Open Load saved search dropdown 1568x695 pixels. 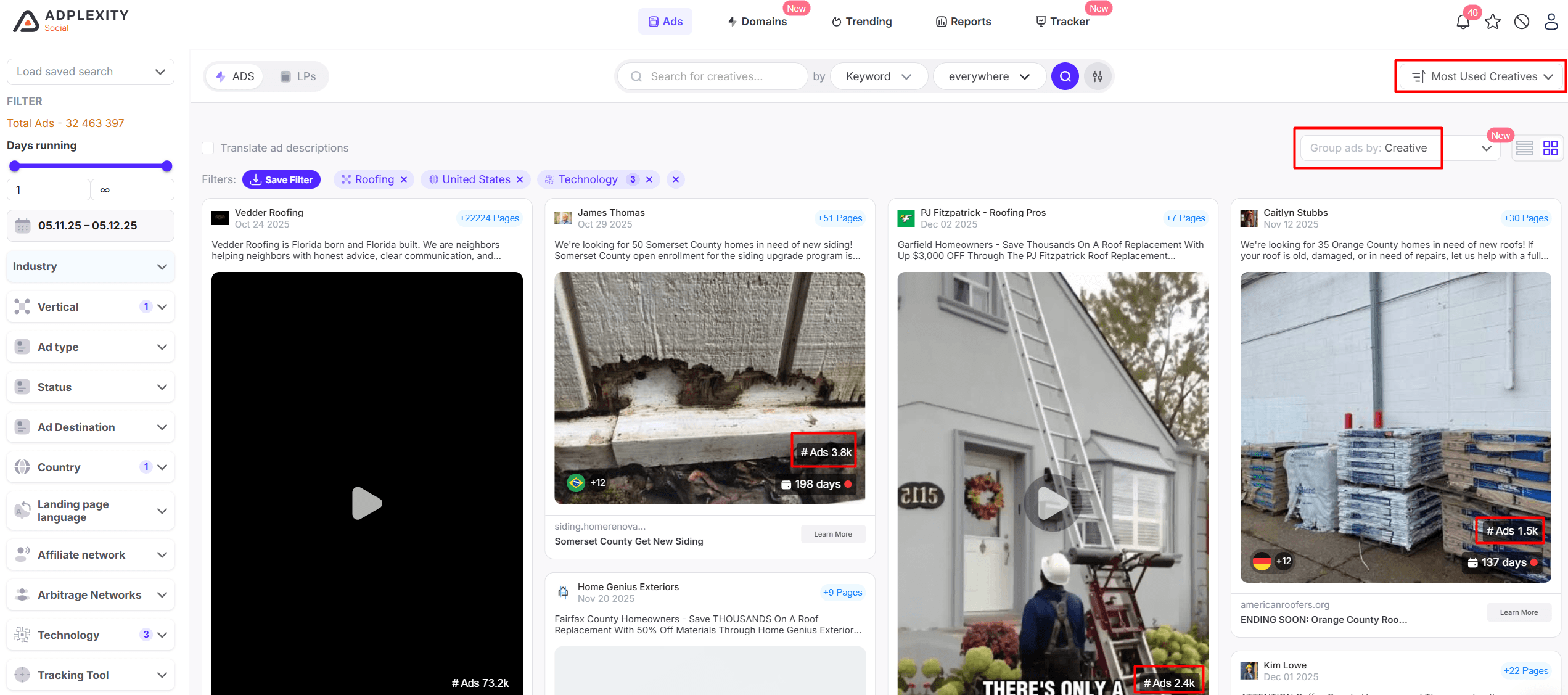pyautogui.click(x=91, y=72)
